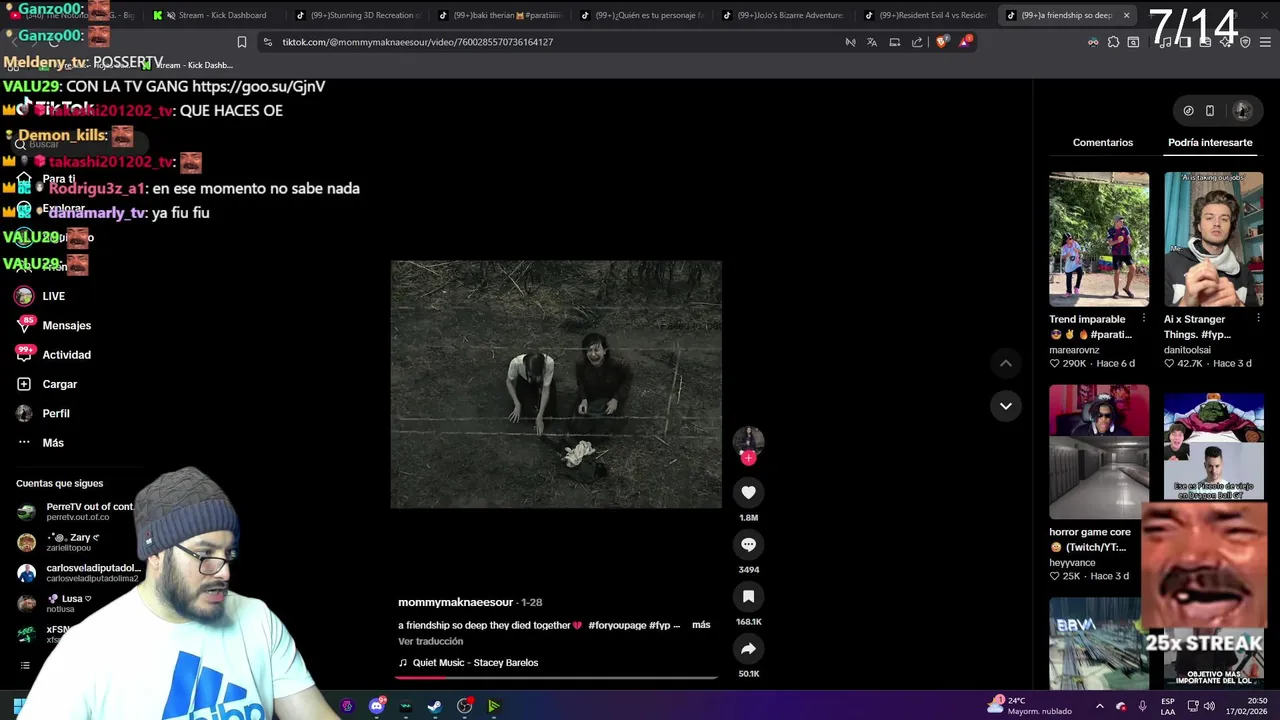This screenshot has width=1280, height=720.
Task: Expand the video description with 'más'
Action: click(x=701, y=625)
